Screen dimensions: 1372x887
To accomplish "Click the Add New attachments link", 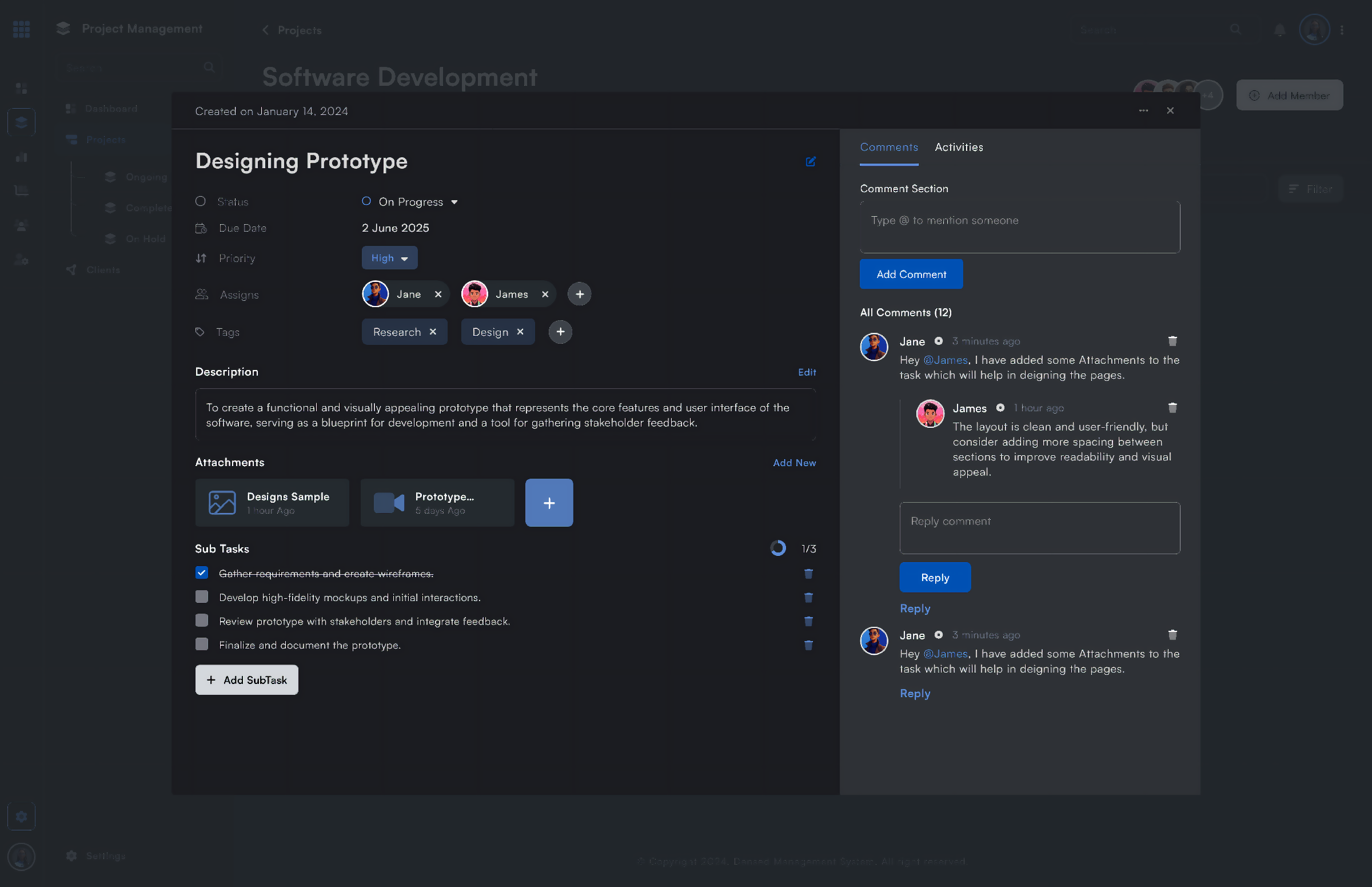I will pos(794,463).
